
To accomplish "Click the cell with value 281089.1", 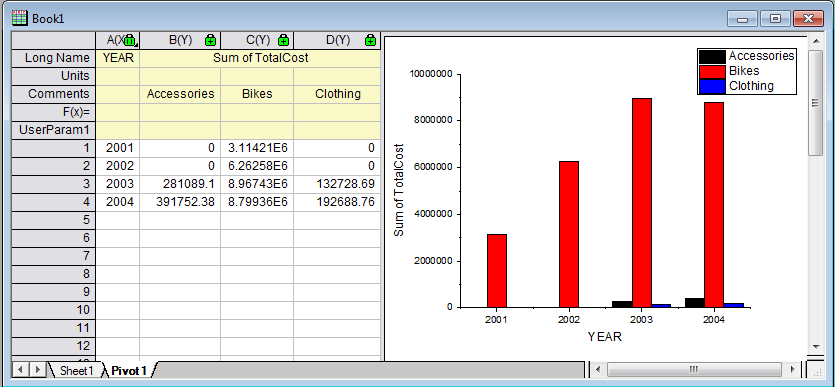I will [180, 184].
